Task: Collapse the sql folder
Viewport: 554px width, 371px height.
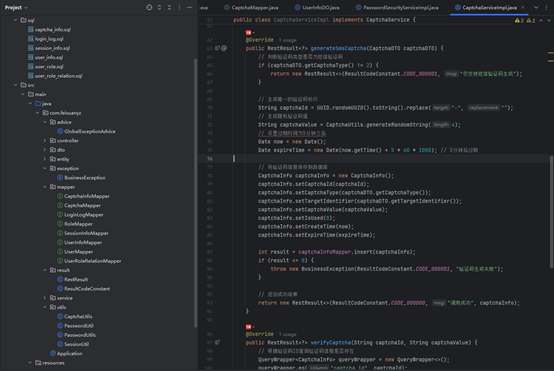Action: [15, 20]
